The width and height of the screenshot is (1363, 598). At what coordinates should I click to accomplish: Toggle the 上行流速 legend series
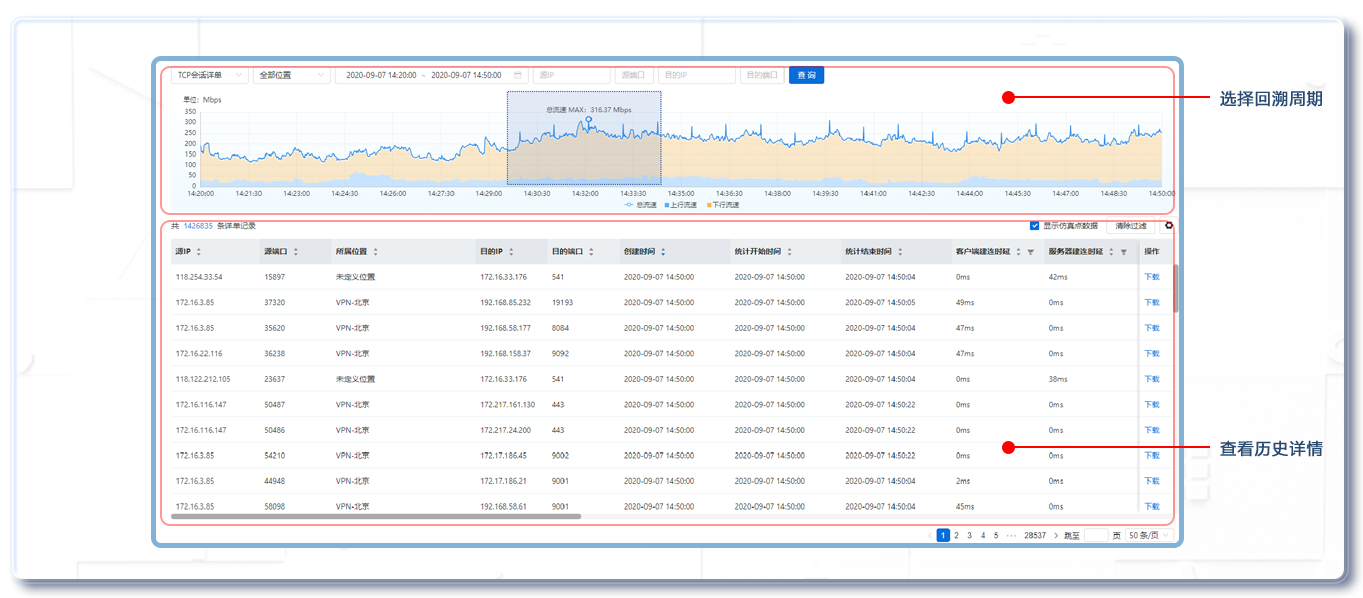point(681,205)
